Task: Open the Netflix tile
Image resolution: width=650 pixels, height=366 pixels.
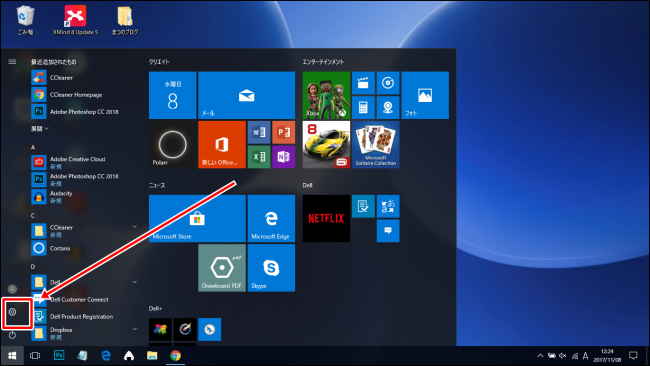Action: [326, 218]
